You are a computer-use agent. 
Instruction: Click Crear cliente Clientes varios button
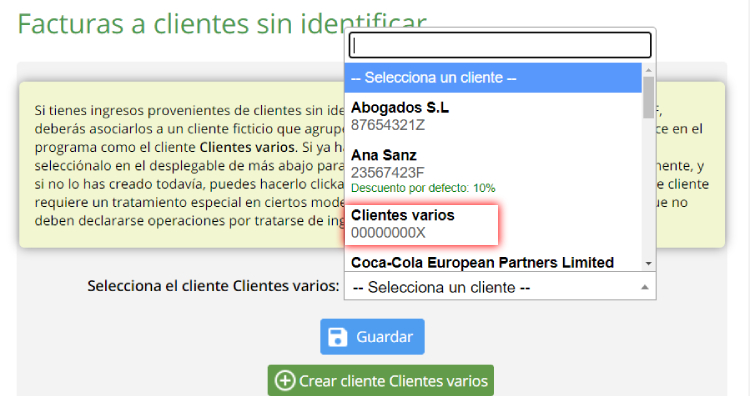(381, 381)
